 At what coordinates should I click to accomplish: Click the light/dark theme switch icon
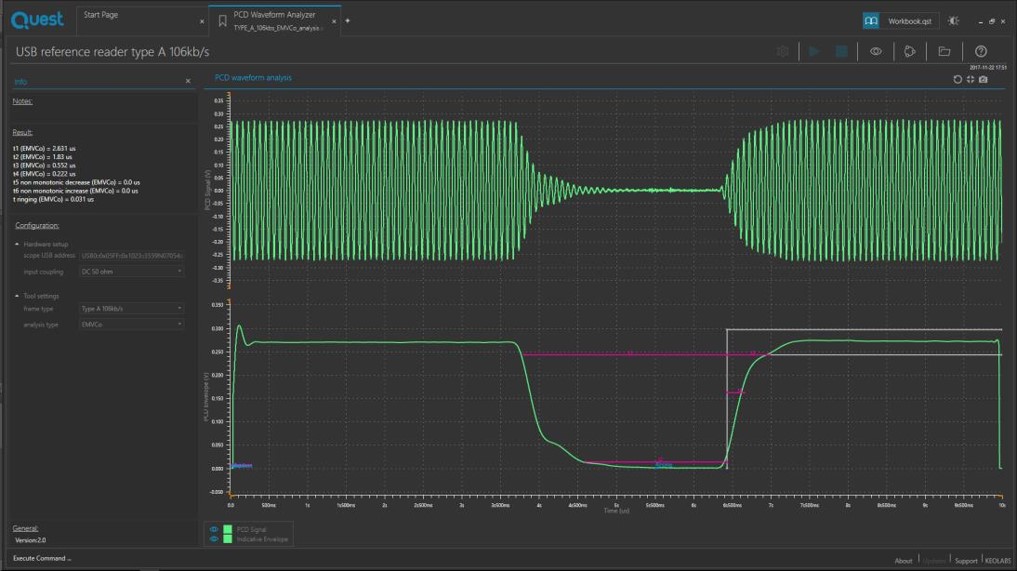pos(953,20)
